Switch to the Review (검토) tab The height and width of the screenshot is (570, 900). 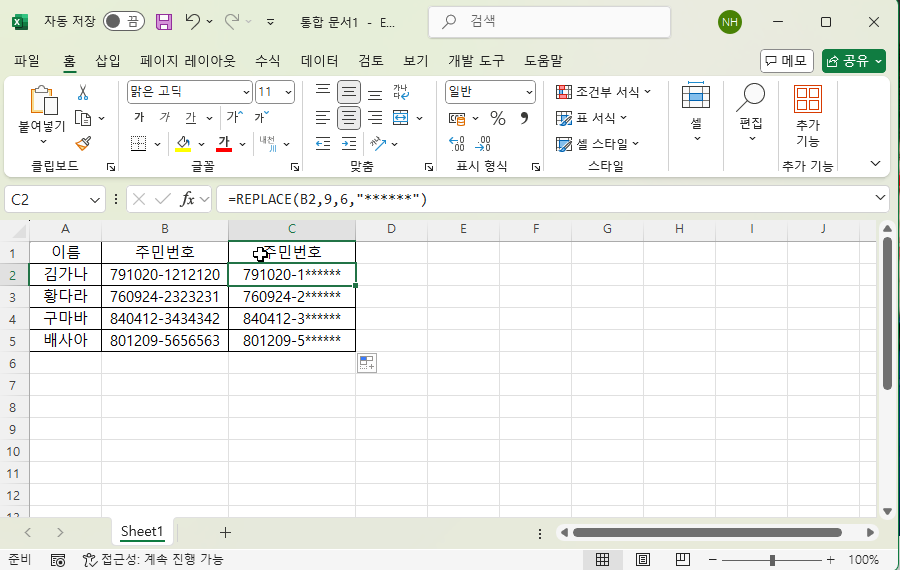[x=371, y=61]
